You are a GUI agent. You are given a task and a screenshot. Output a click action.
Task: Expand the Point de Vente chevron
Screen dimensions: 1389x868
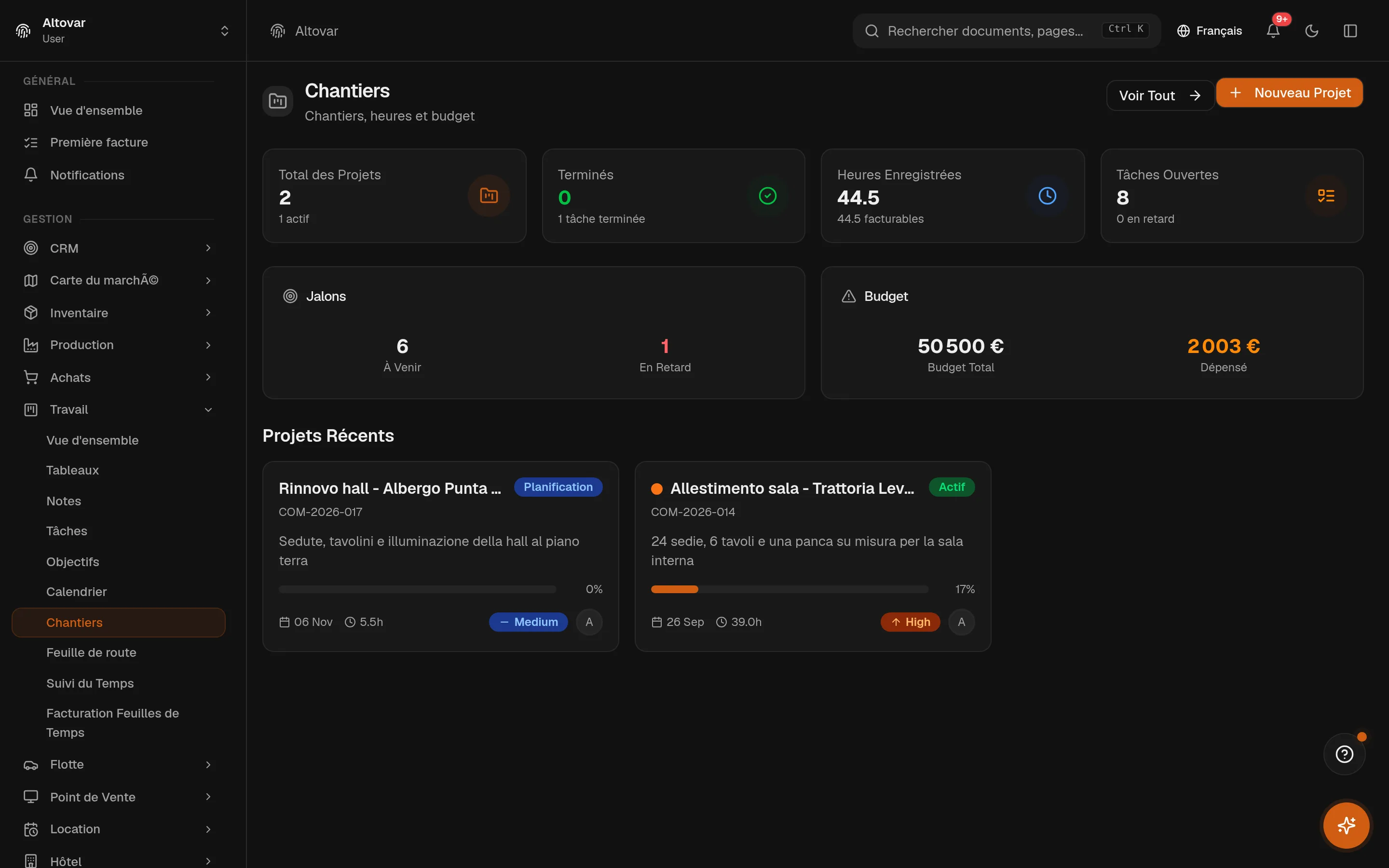coord(208,797)
